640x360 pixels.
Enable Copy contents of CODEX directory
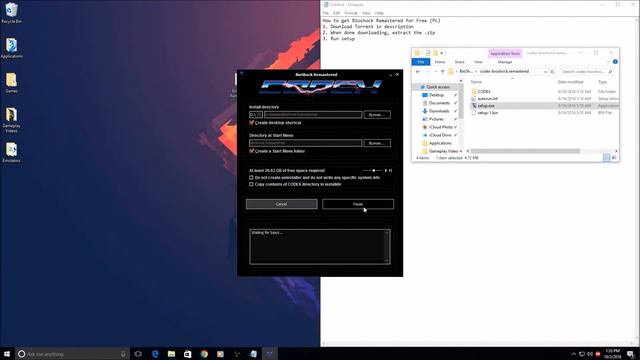[x=251, y=184]
